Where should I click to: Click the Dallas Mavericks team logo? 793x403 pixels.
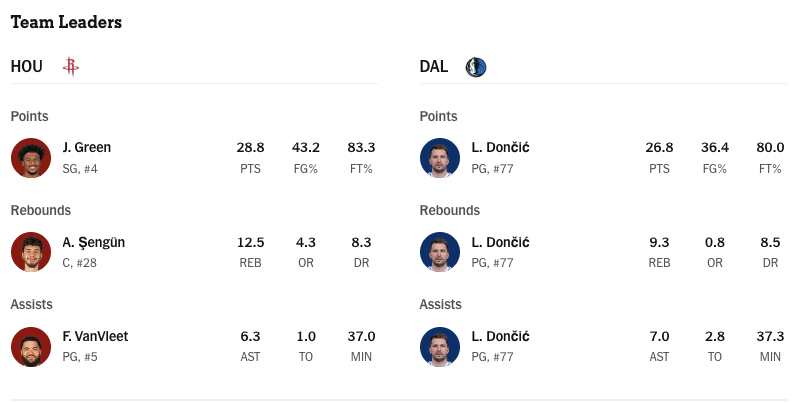(476, 67)
